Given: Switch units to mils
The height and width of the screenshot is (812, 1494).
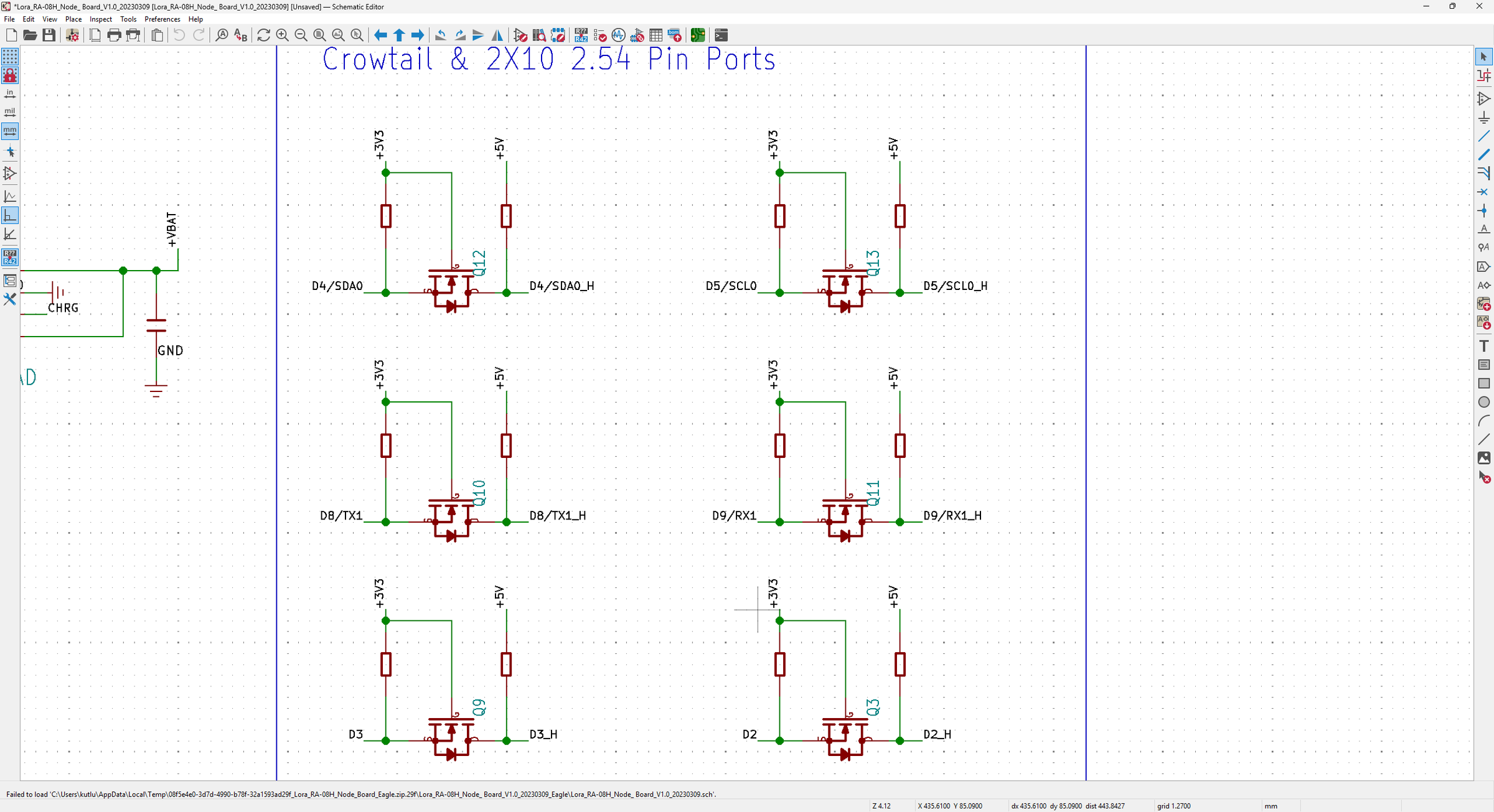Looking at the screenshot, I should click(10, 113).
